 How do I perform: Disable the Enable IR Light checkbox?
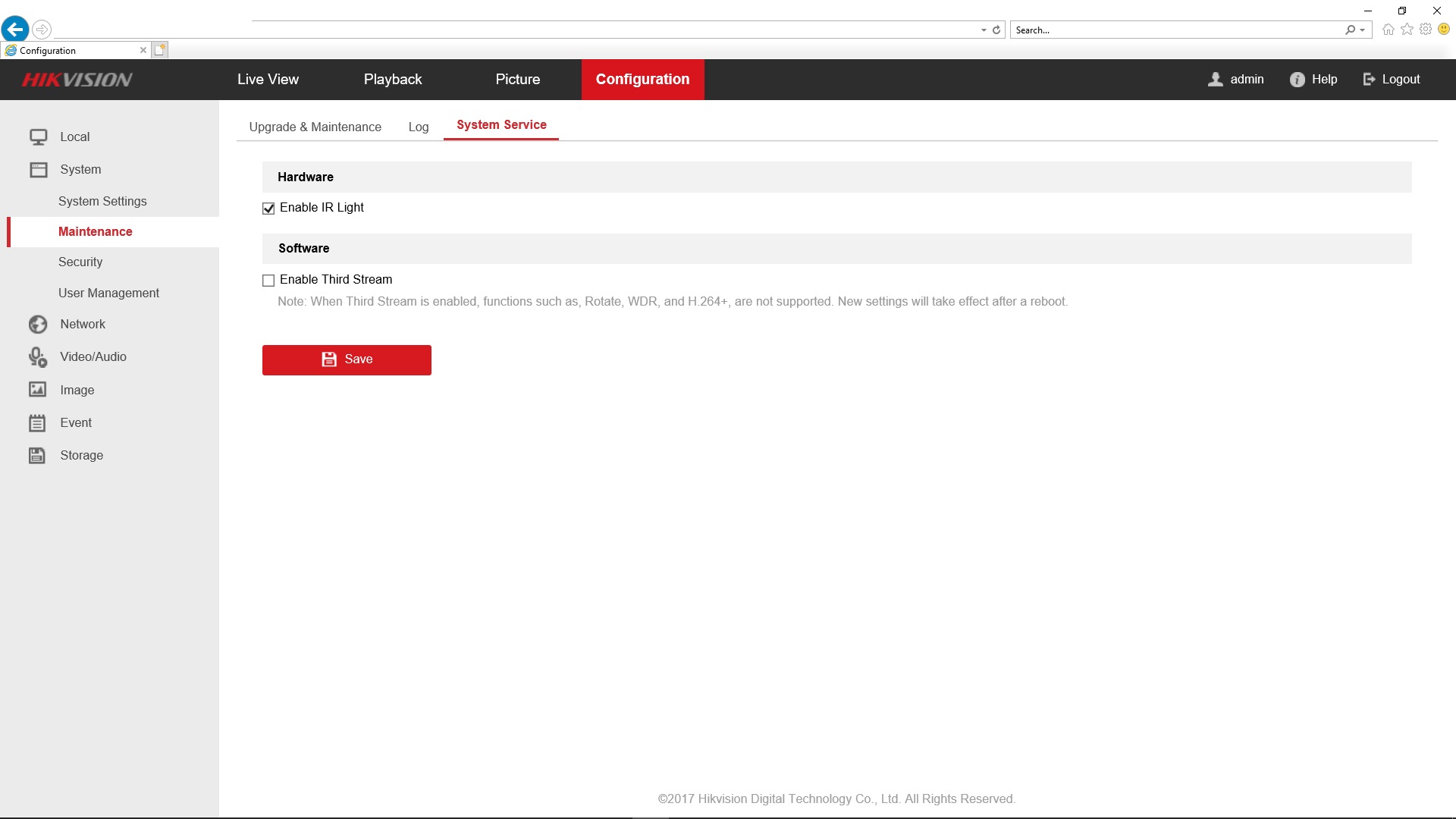[268, 209]
